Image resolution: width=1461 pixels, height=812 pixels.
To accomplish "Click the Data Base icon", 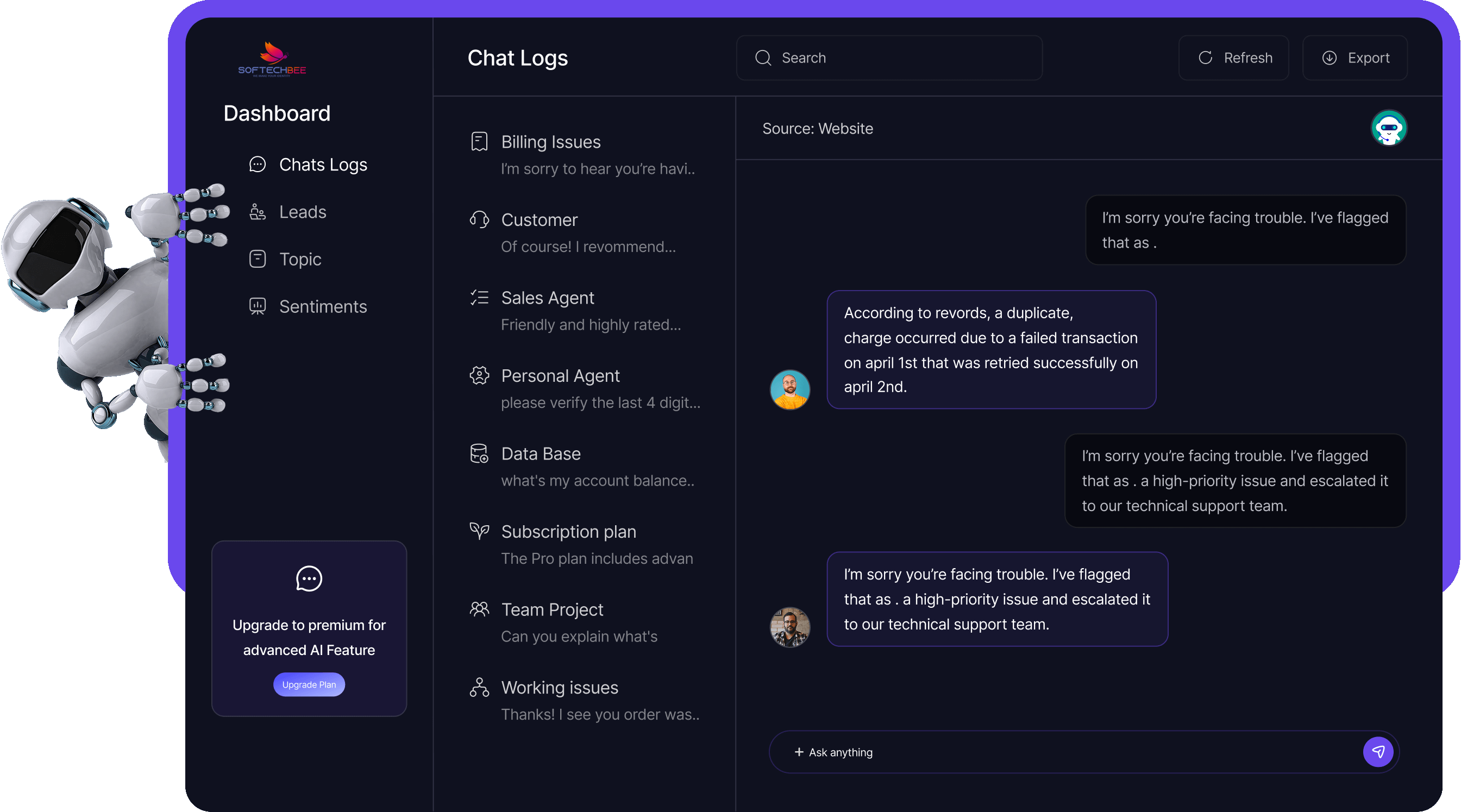I will click(479, 454).
